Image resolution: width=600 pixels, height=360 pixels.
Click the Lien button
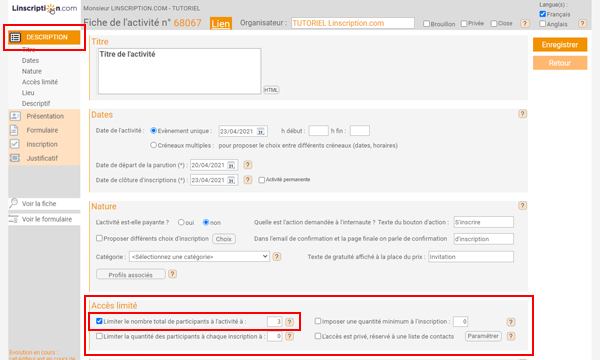tap(221, 23)
